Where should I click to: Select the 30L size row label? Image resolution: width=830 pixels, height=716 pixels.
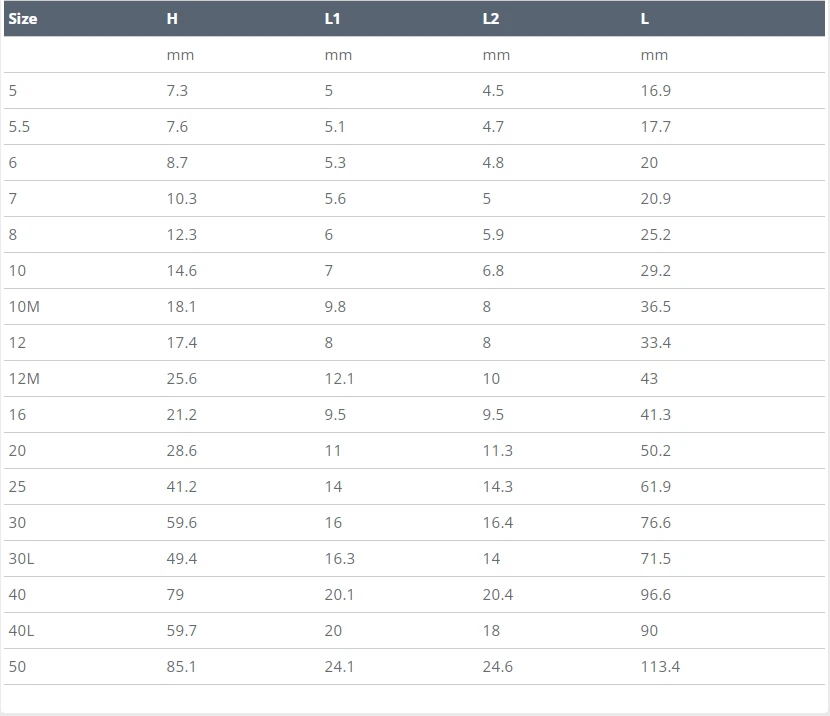point(21,559)
